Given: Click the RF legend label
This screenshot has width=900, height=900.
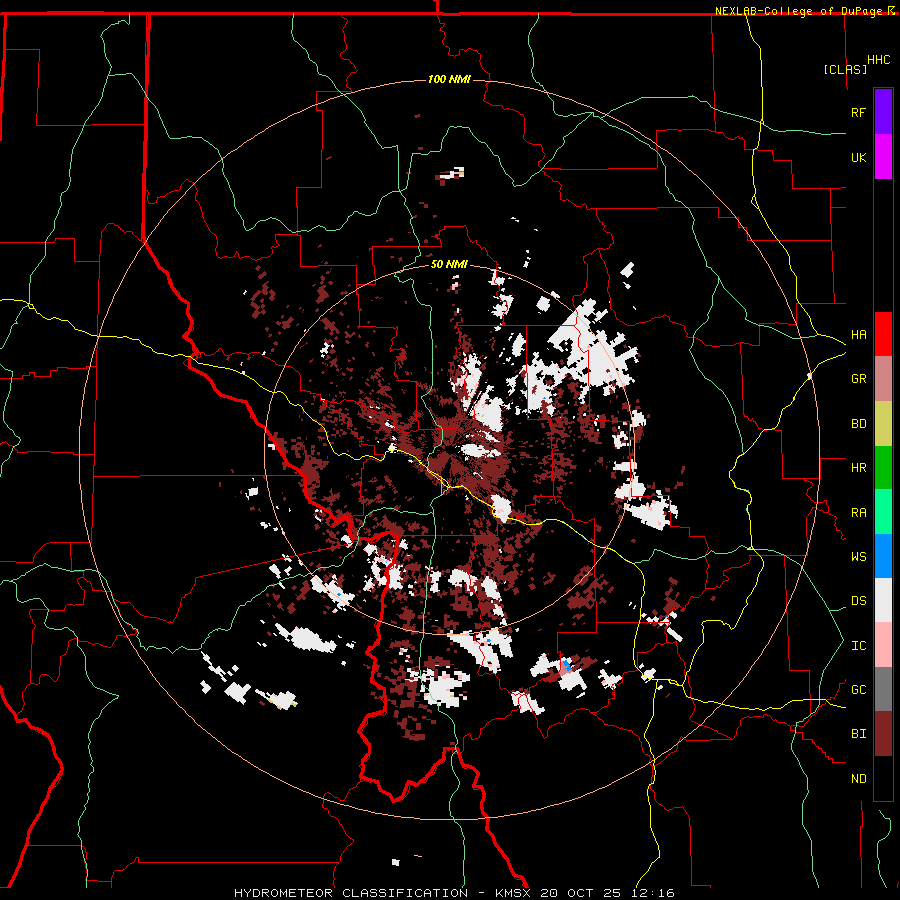Looking at the screenshot, I should 858,112.
